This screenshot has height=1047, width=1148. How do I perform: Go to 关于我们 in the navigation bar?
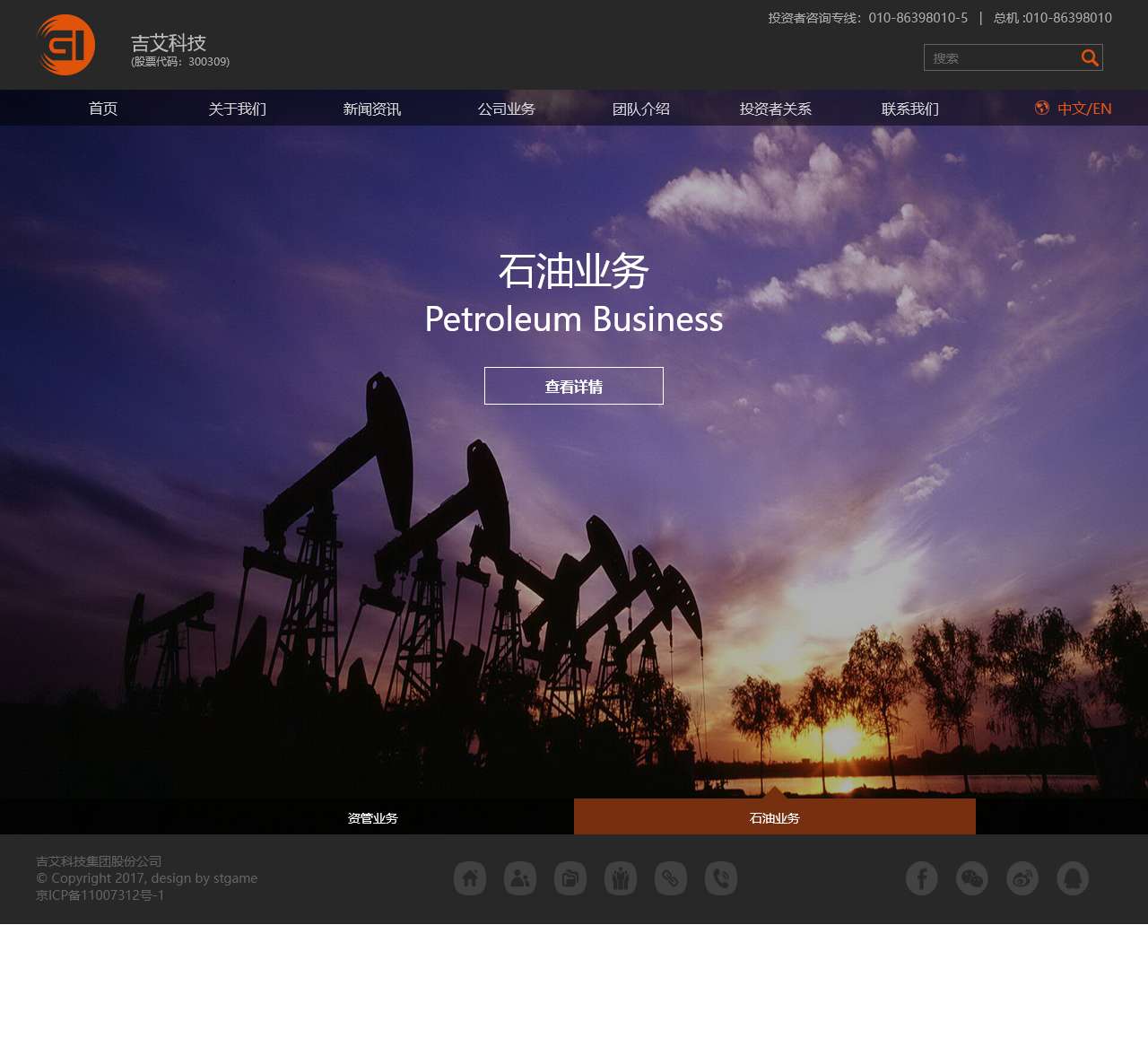click(238, 109)
